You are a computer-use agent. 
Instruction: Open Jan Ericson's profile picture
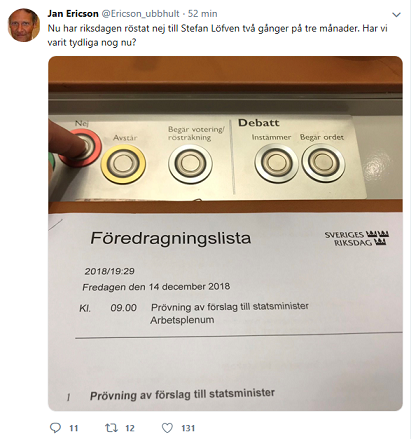coord(24,25)
